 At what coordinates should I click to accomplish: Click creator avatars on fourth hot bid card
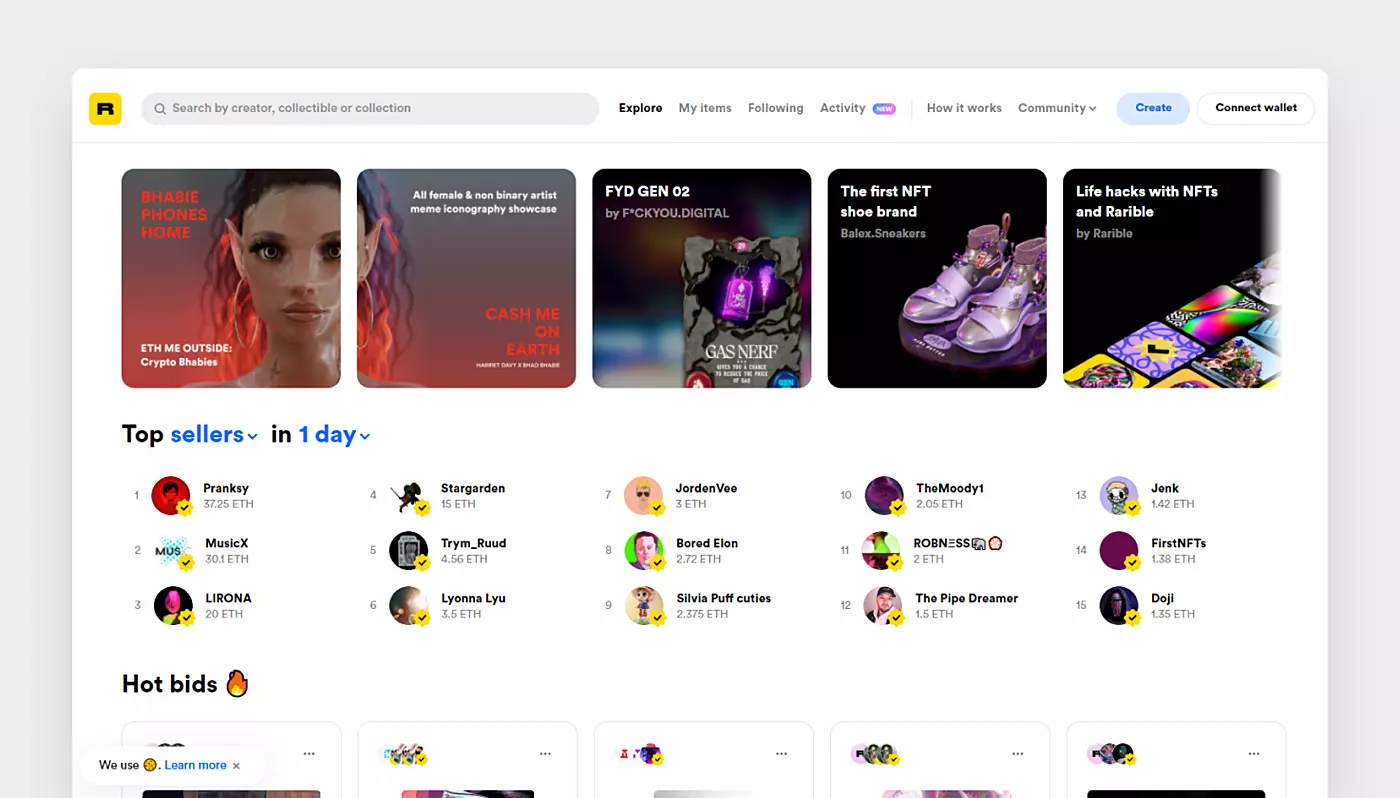point(875,754)
